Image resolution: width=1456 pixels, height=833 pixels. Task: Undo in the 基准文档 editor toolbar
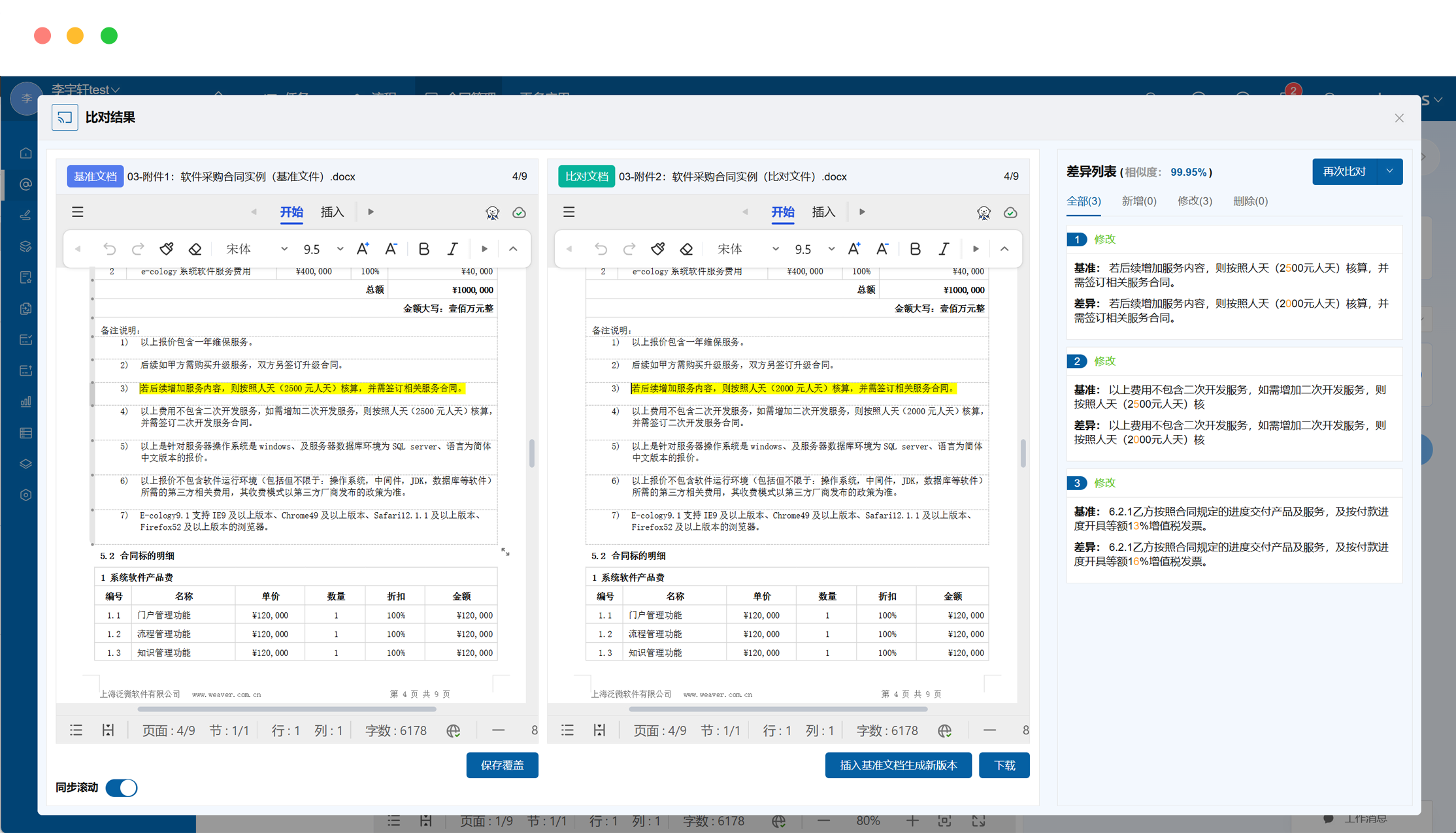(109, 249)
